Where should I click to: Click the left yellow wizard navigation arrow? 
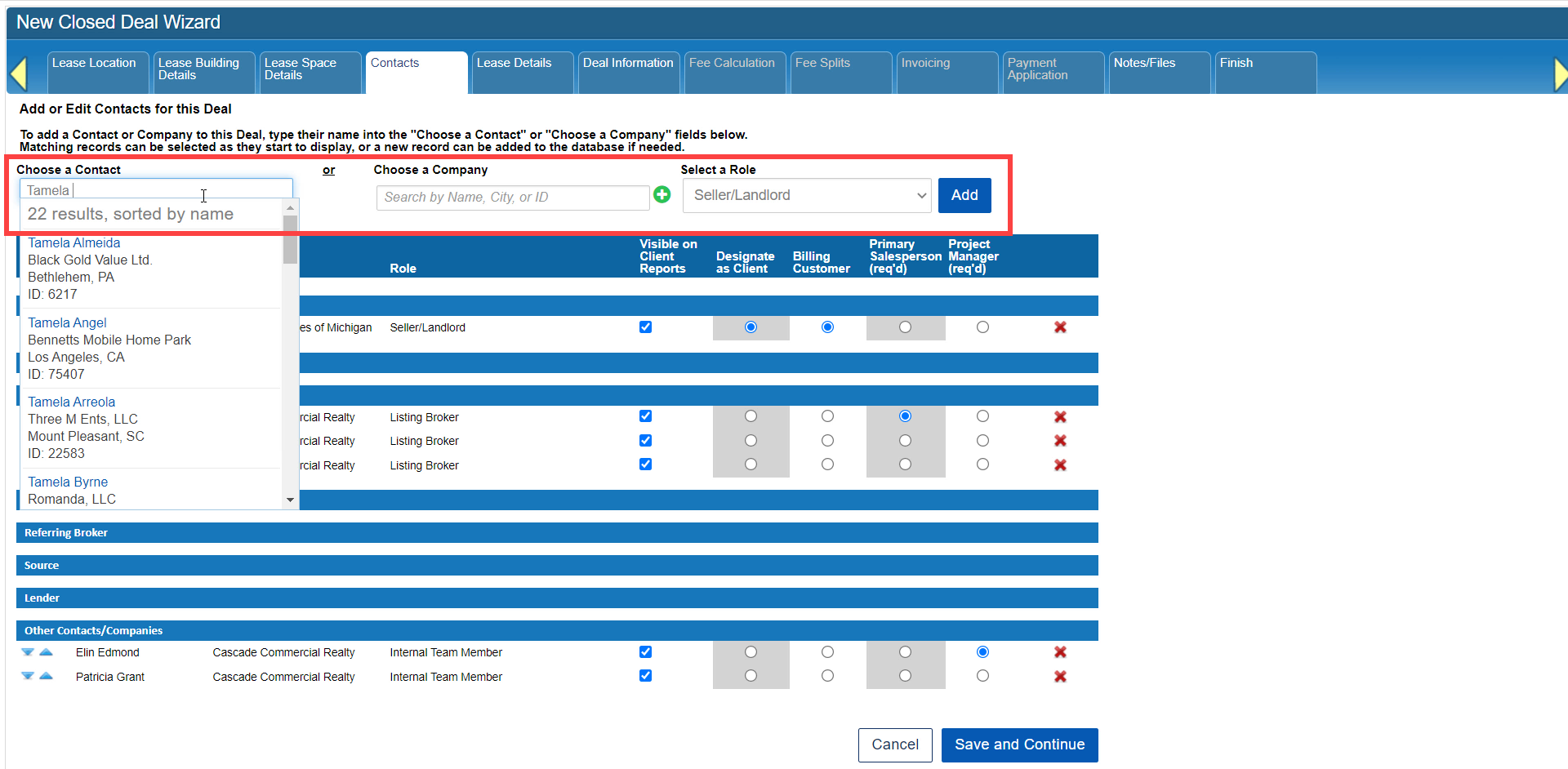point(19,74)
